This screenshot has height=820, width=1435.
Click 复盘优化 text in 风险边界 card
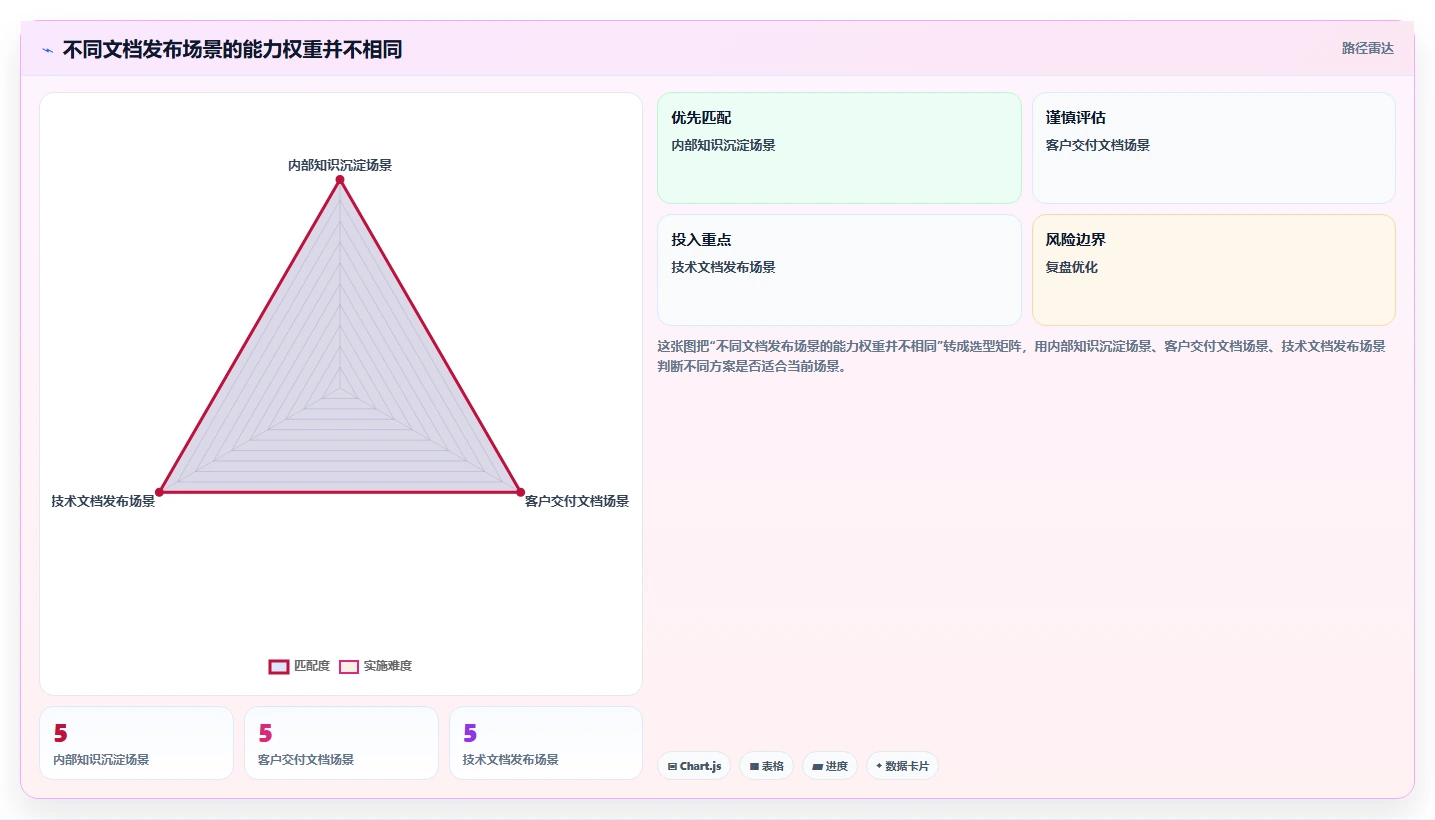coord(1072,268)
